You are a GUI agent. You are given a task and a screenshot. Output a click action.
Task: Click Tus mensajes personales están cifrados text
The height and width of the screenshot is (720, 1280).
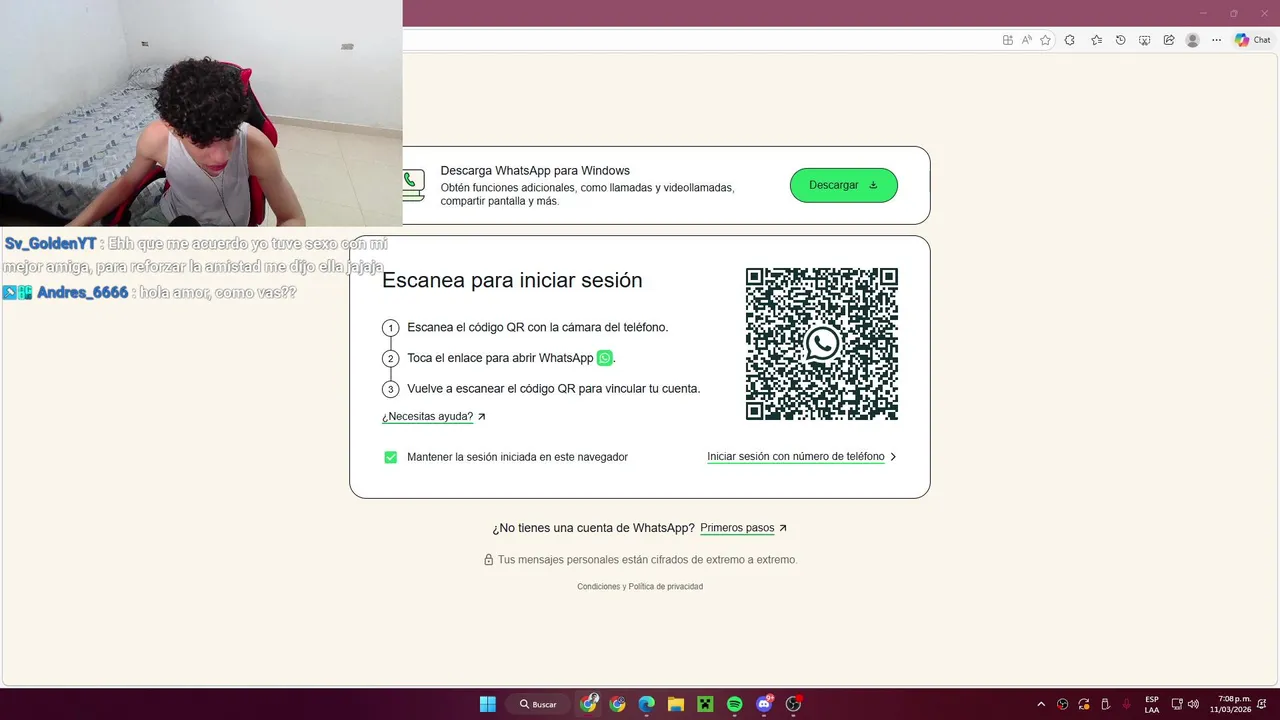pos(647,560)
